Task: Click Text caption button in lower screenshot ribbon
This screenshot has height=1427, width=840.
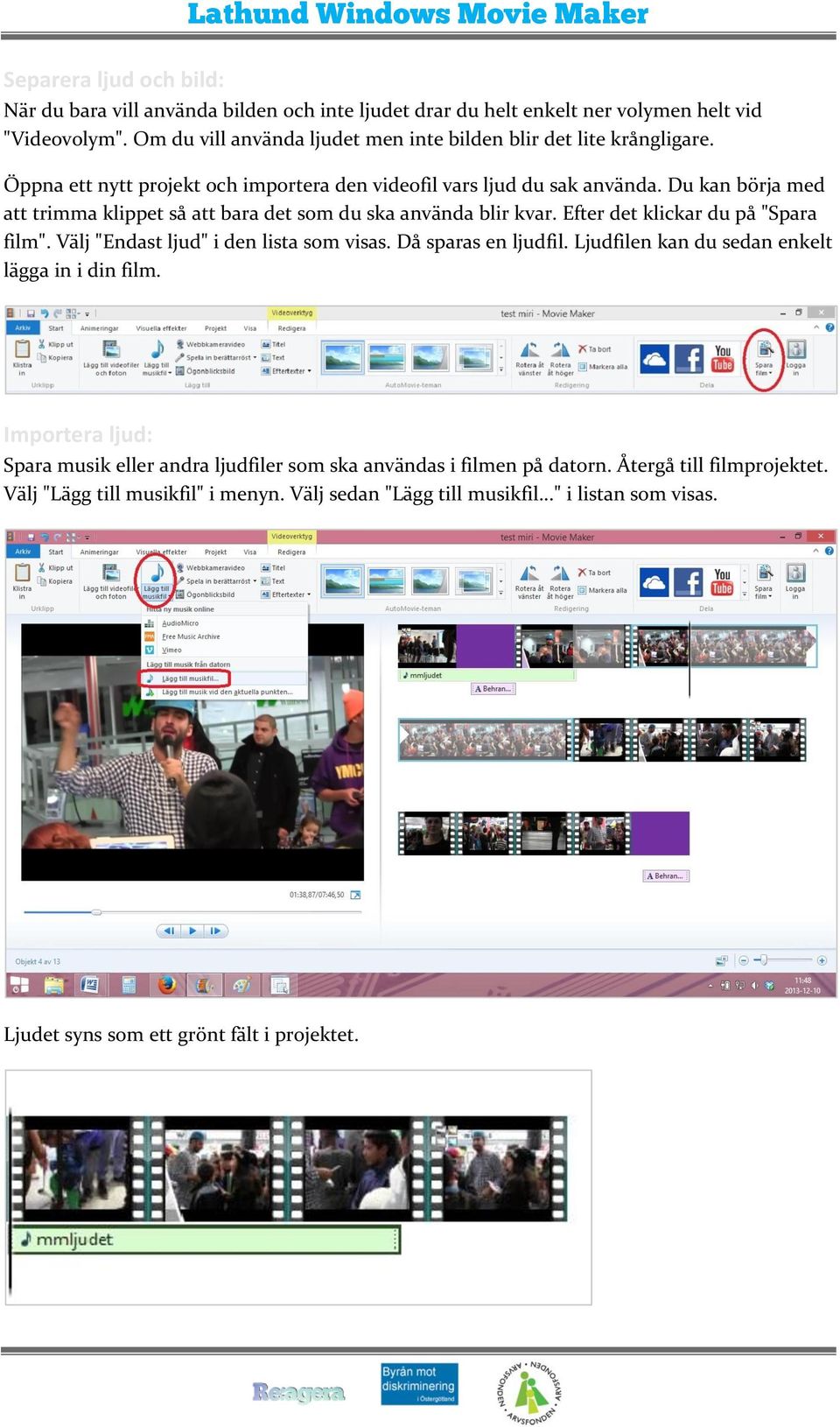Action: [273, 580]
